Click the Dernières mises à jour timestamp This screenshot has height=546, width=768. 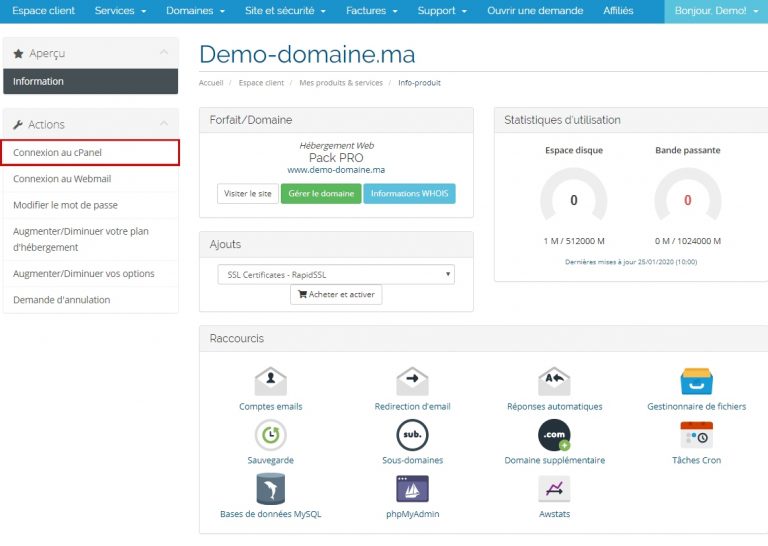(631, 262)
